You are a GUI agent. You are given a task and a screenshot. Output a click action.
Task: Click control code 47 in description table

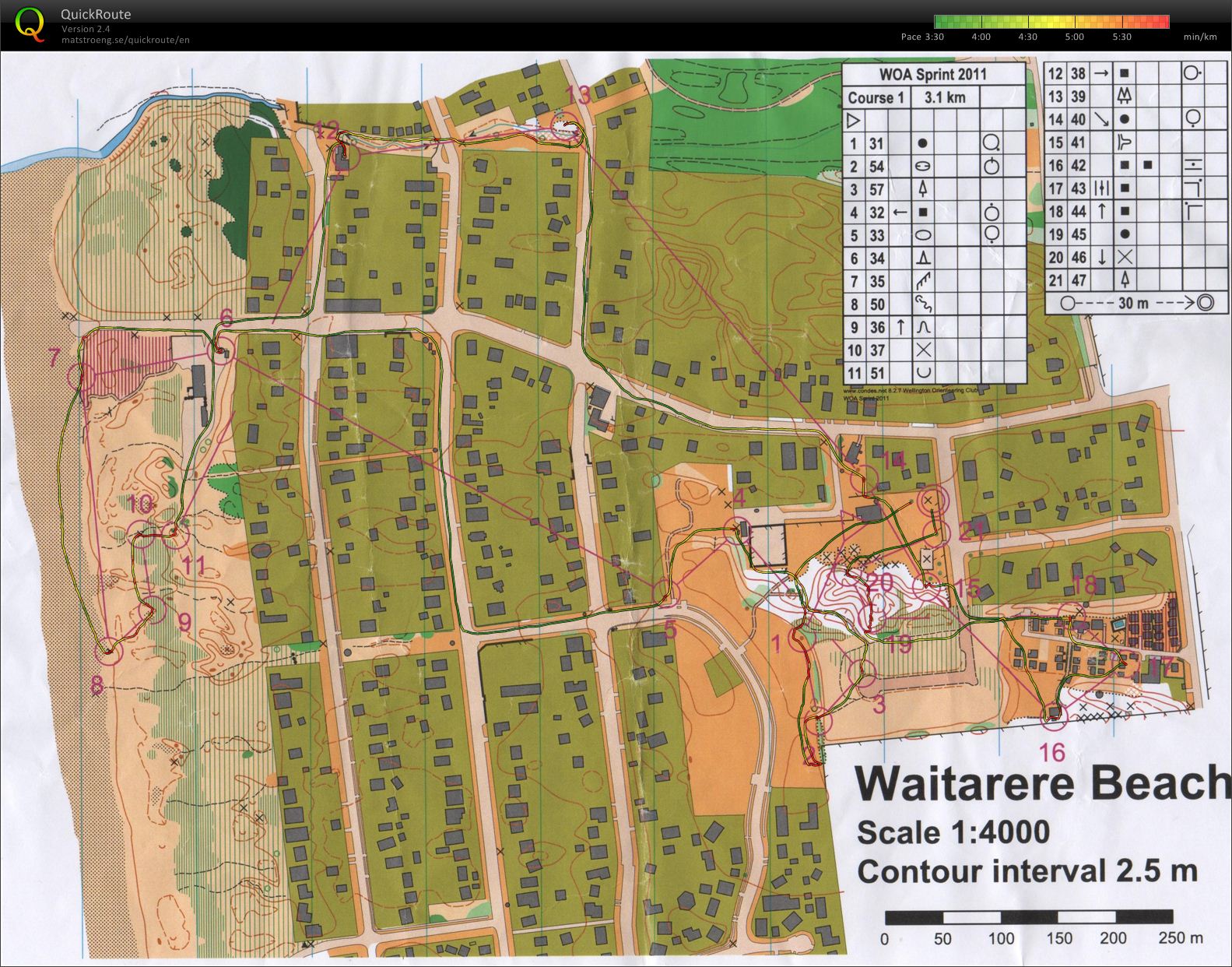1078,280
